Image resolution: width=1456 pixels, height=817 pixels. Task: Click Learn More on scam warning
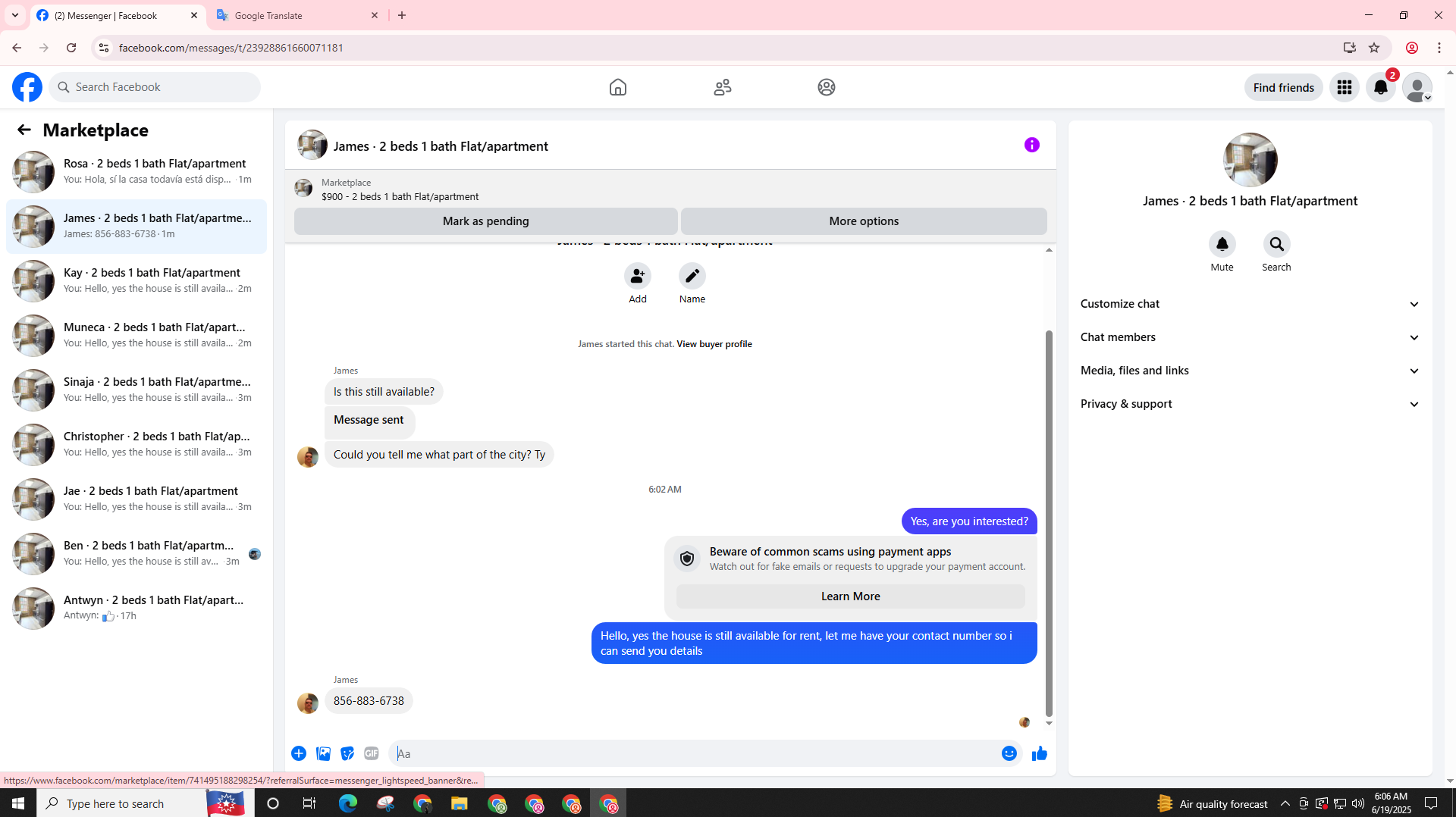pyautogui.click(x=851, y=596)
